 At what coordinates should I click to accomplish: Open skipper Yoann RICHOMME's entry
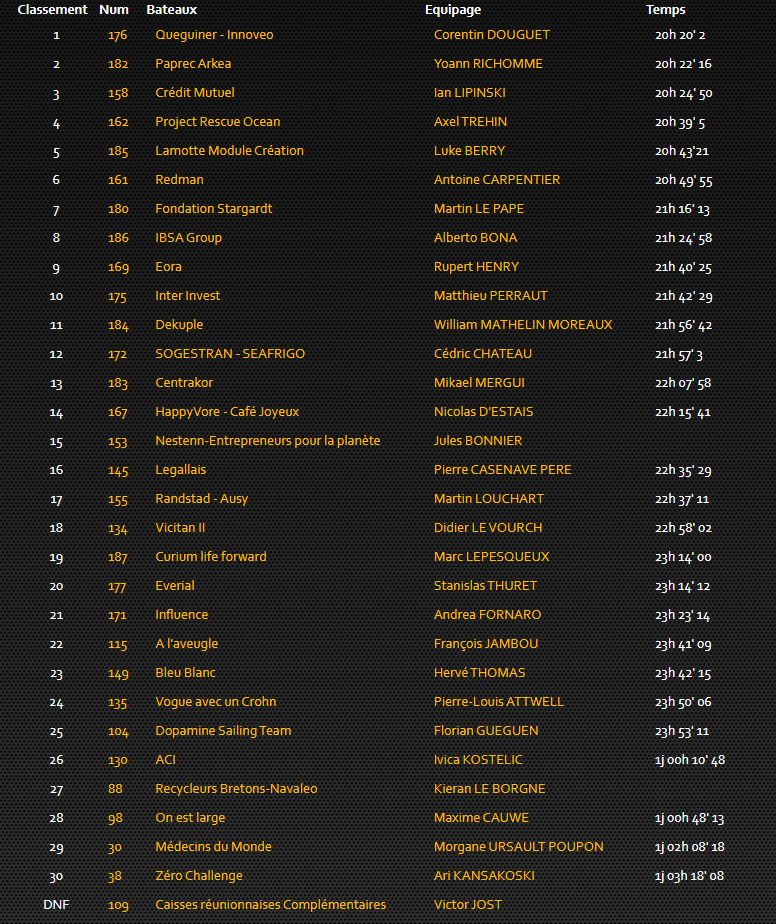click(488, 64)
